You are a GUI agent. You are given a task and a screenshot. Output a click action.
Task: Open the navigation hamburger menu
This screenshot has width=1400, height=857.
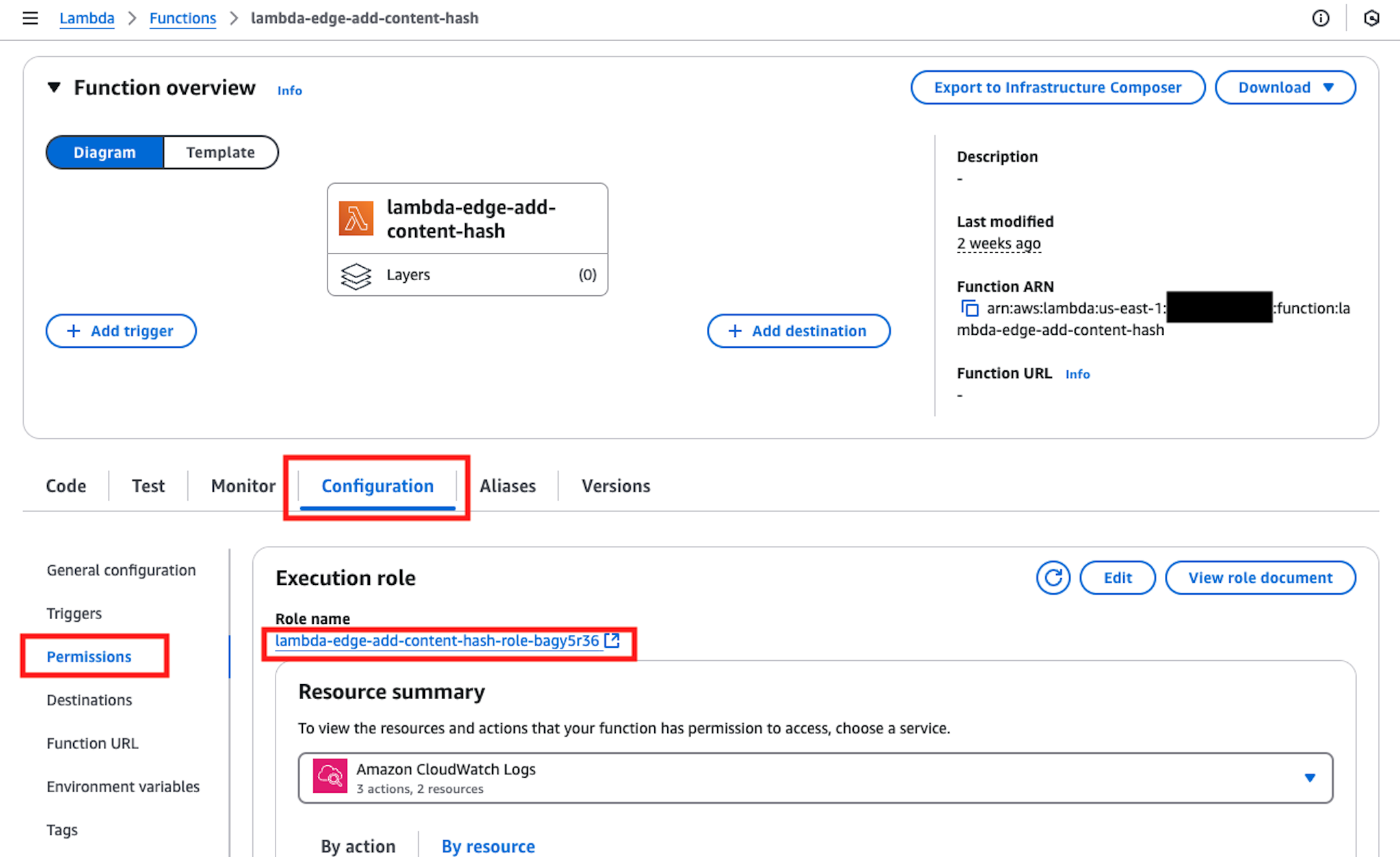(x=30, y=18)
